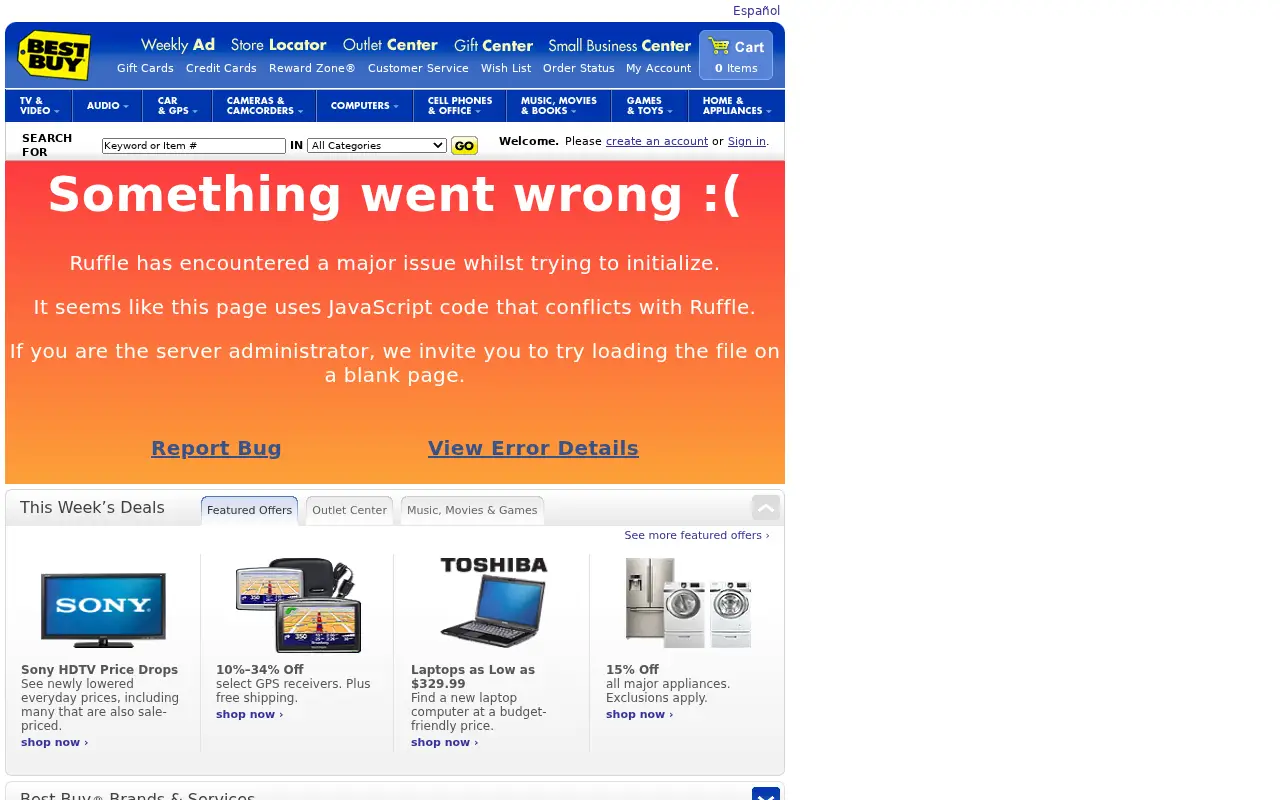Image resolution: width=1280 pixels, height=800 pixels.
Task: Open the Car & GPS menu
Action: point(177,106)
